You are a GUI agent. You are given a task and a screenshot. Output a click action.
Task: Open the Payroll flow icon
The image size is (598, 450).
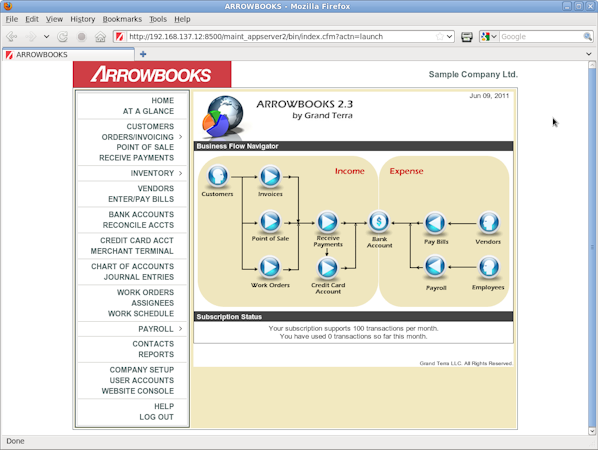pos(435,266)
